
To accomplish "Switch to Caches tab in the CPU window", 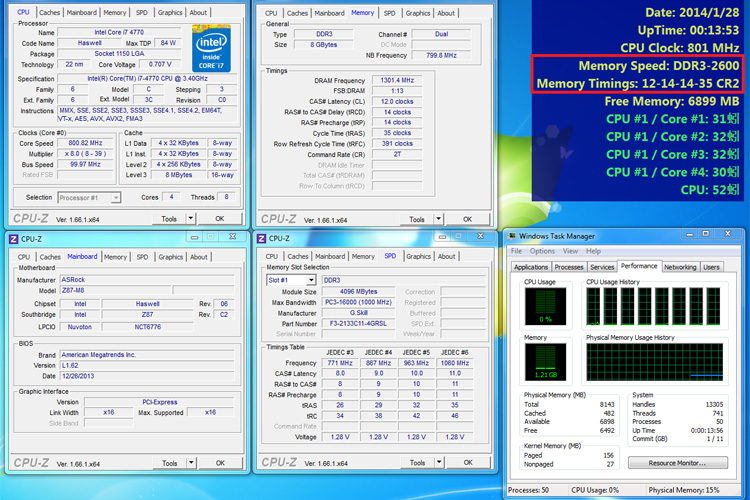I will pyautogui.click(x=49, y=12).
